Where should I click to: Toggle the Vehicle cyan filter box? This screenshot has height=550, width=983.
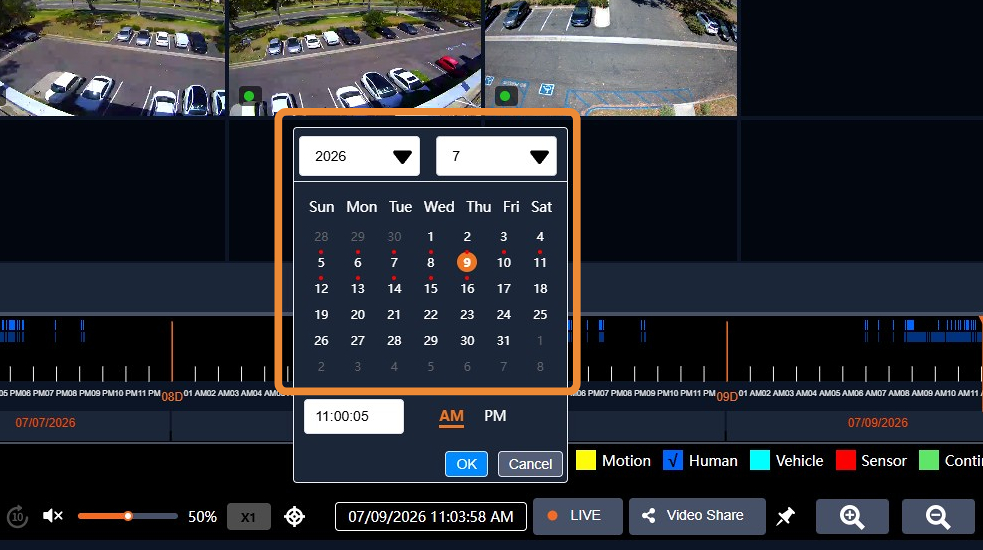(x=760, y=460)
